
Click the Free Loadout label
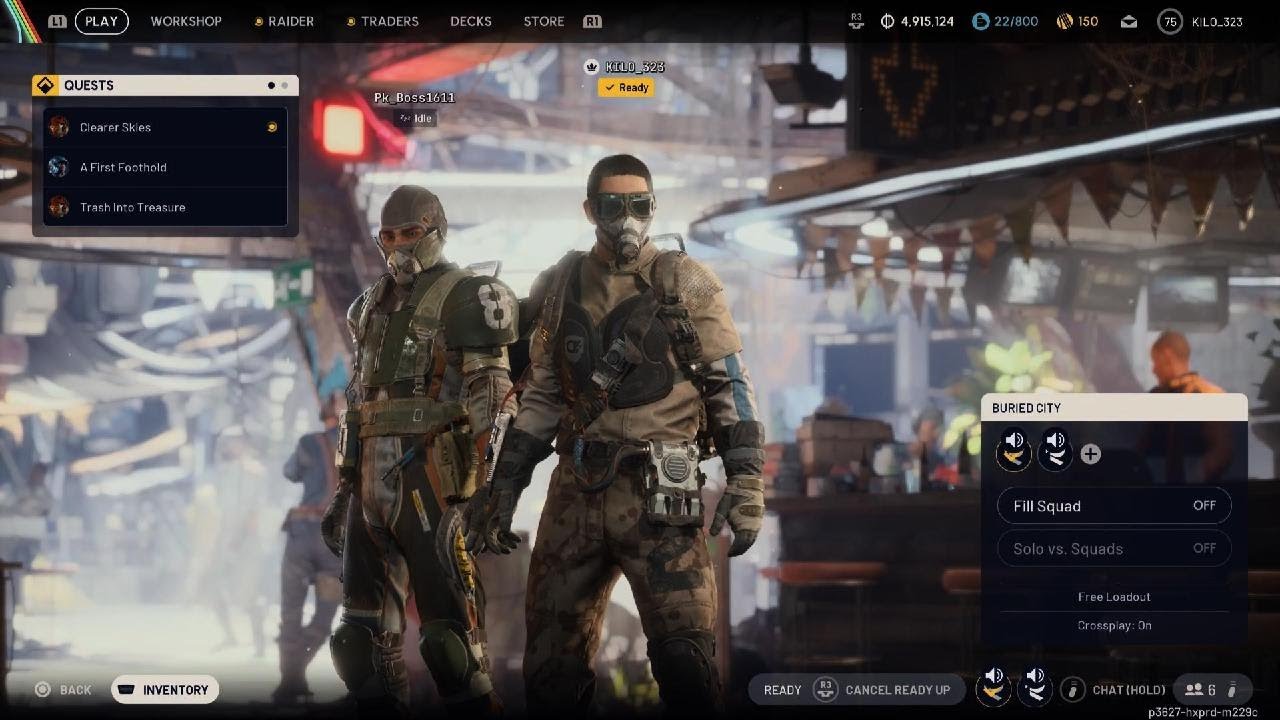1114,597
